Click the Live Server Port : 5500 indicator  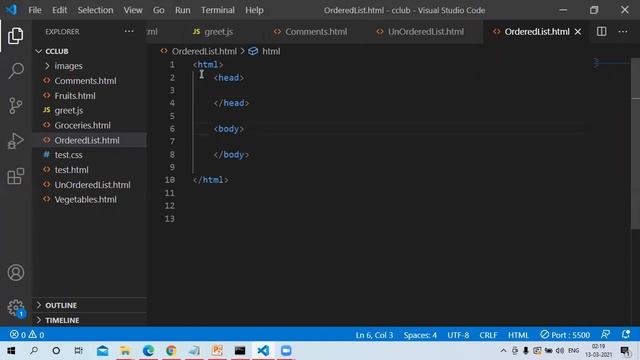tap(565, 335)
